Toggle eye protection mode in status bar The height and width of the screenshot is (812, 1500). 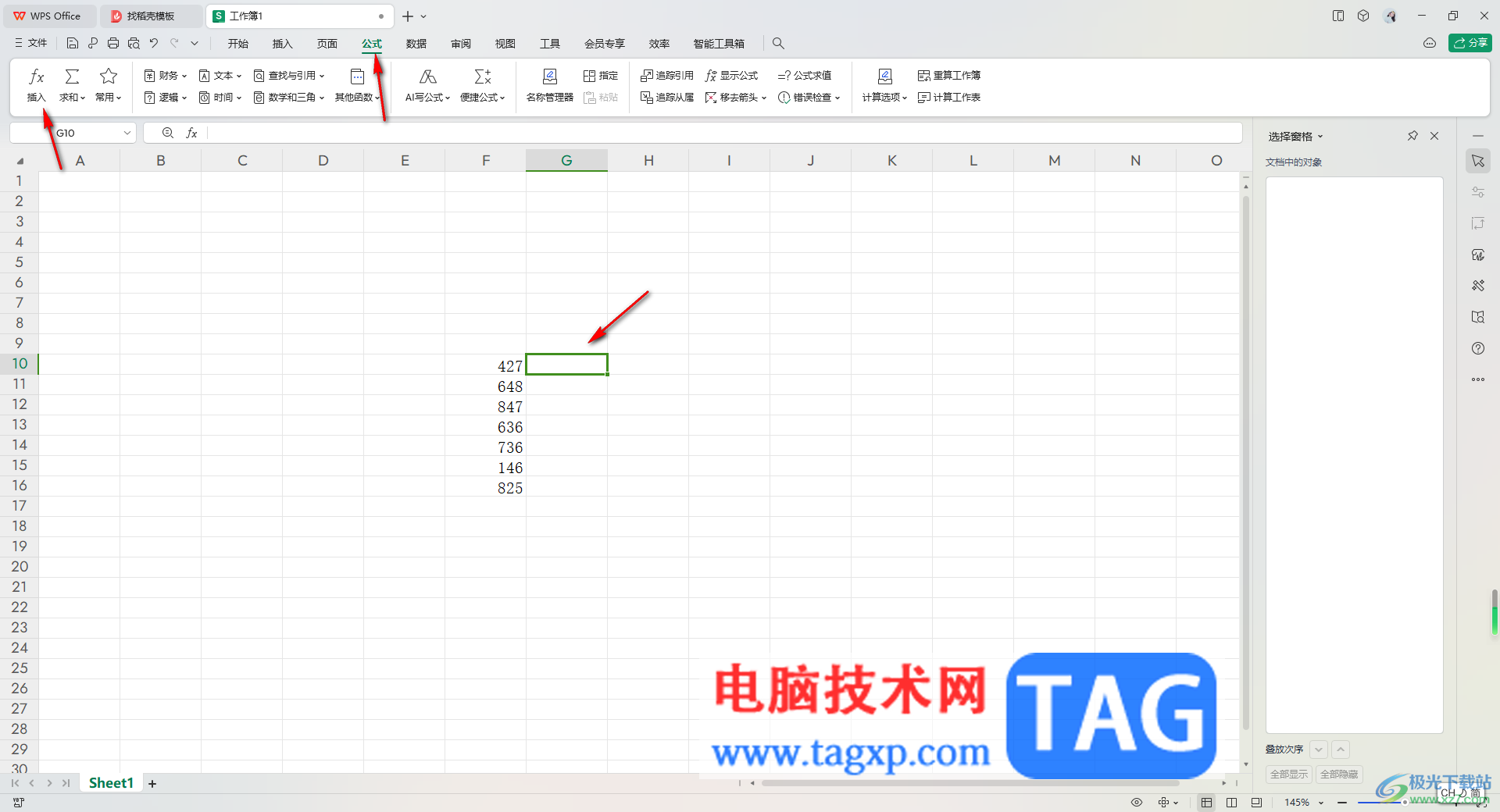(x=1137, y=803)
